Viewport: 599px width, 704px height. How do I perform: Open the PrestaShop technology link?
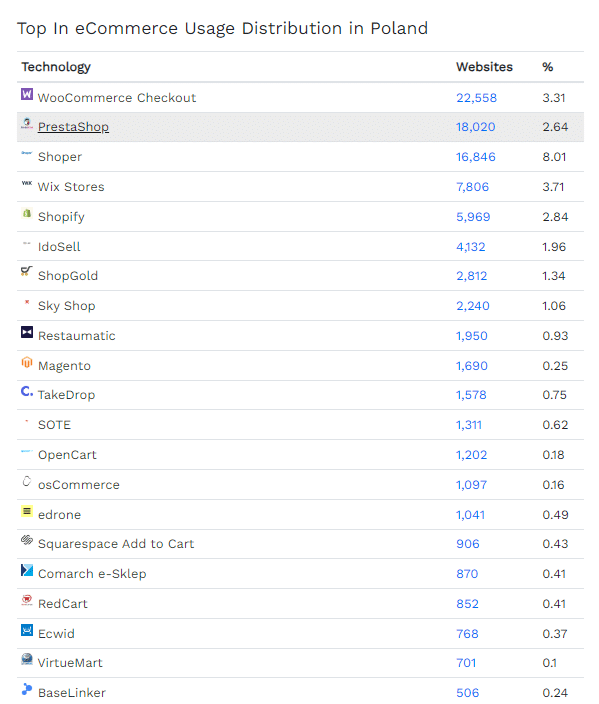tap(73, 127)
